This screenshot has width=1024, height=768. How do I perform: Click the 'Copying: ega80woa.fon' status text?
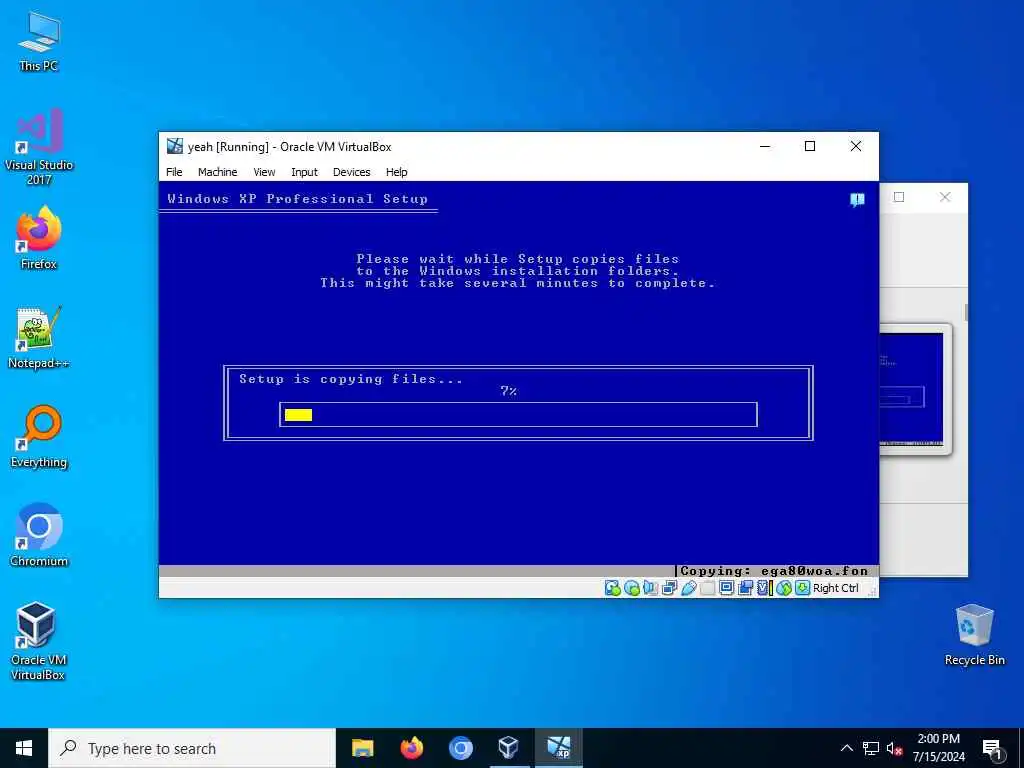(x=774, y=571)
